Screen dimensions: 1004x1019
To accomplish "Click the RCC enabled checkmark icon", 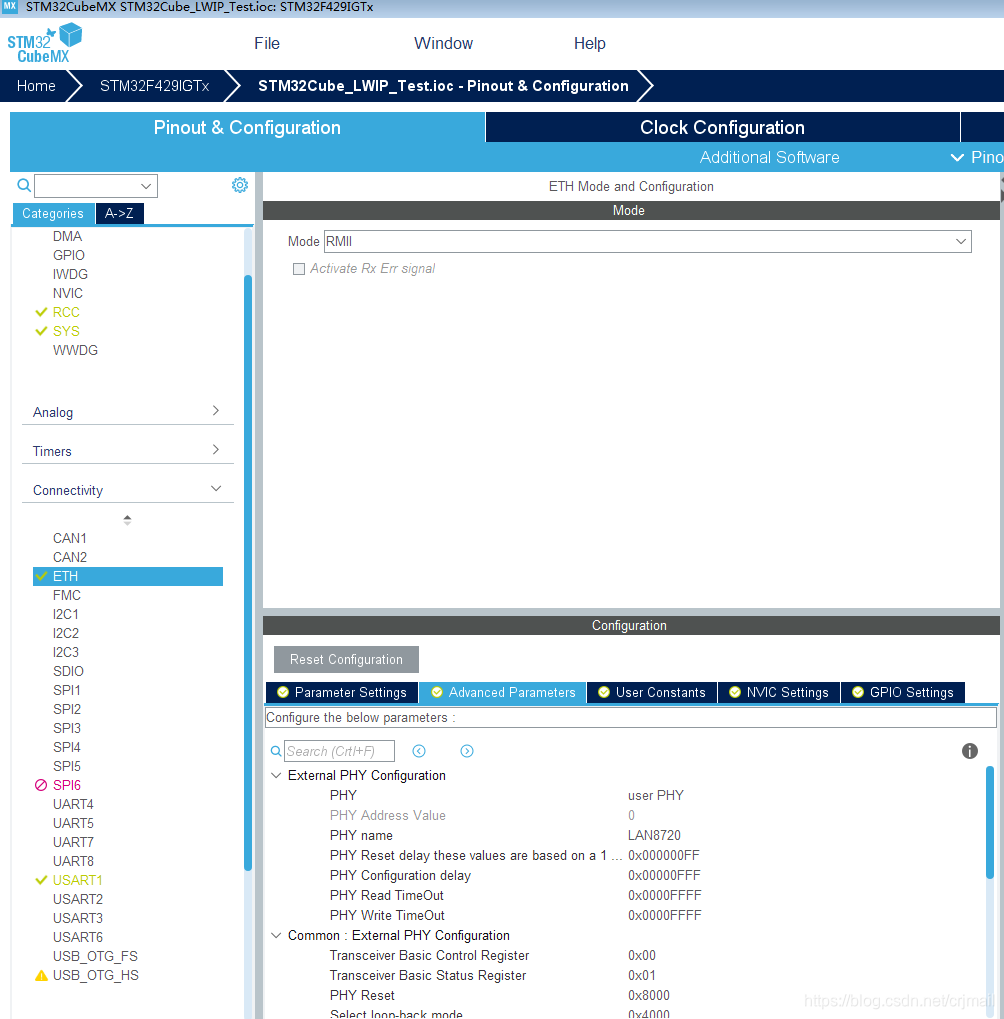I will point(42,312).
